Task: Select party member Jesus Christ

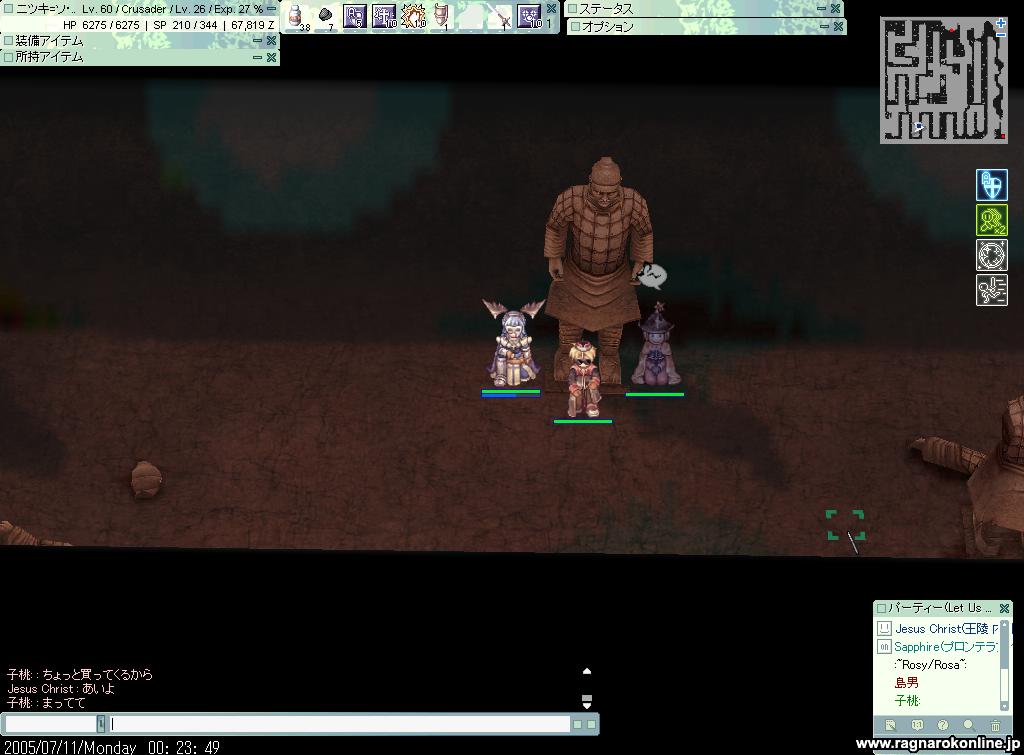Action: click(947, 629)
